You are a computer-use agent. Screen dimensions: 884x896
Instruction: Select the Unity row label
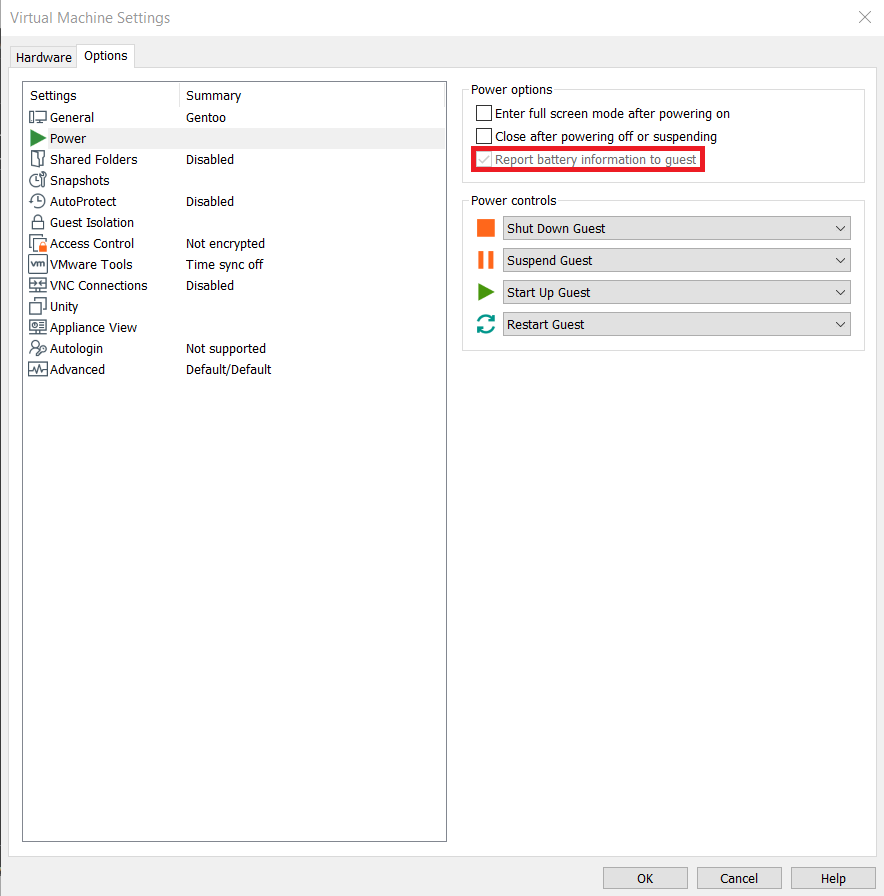tap(64, 306)
